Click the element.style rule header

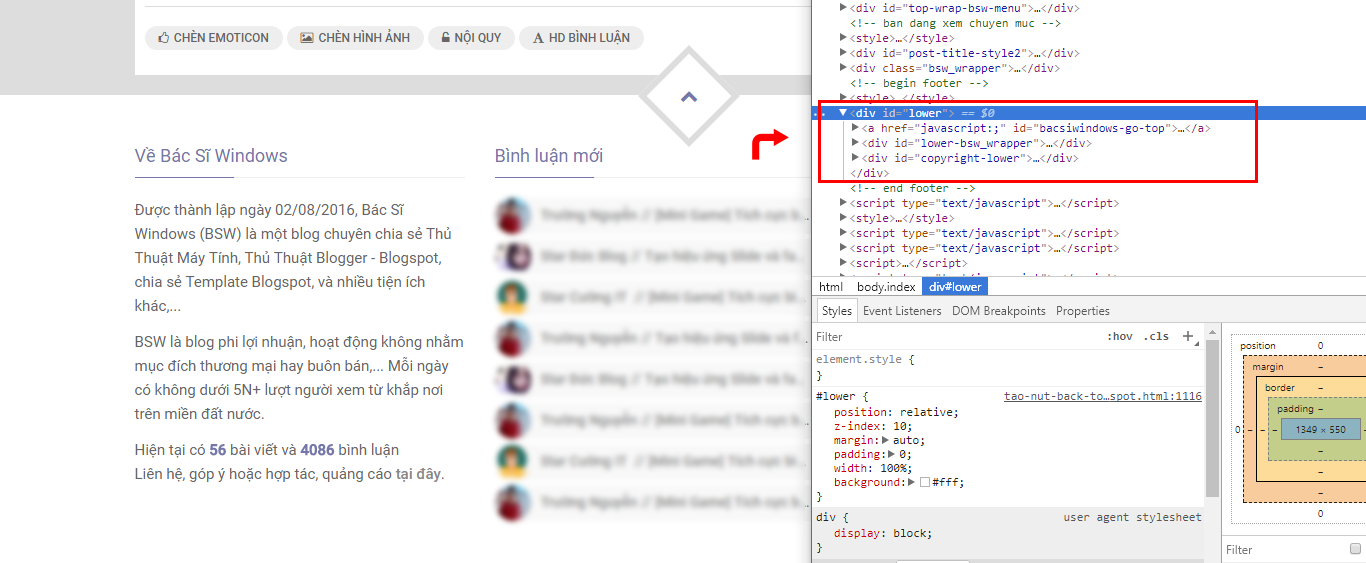(x=865, y=358)
